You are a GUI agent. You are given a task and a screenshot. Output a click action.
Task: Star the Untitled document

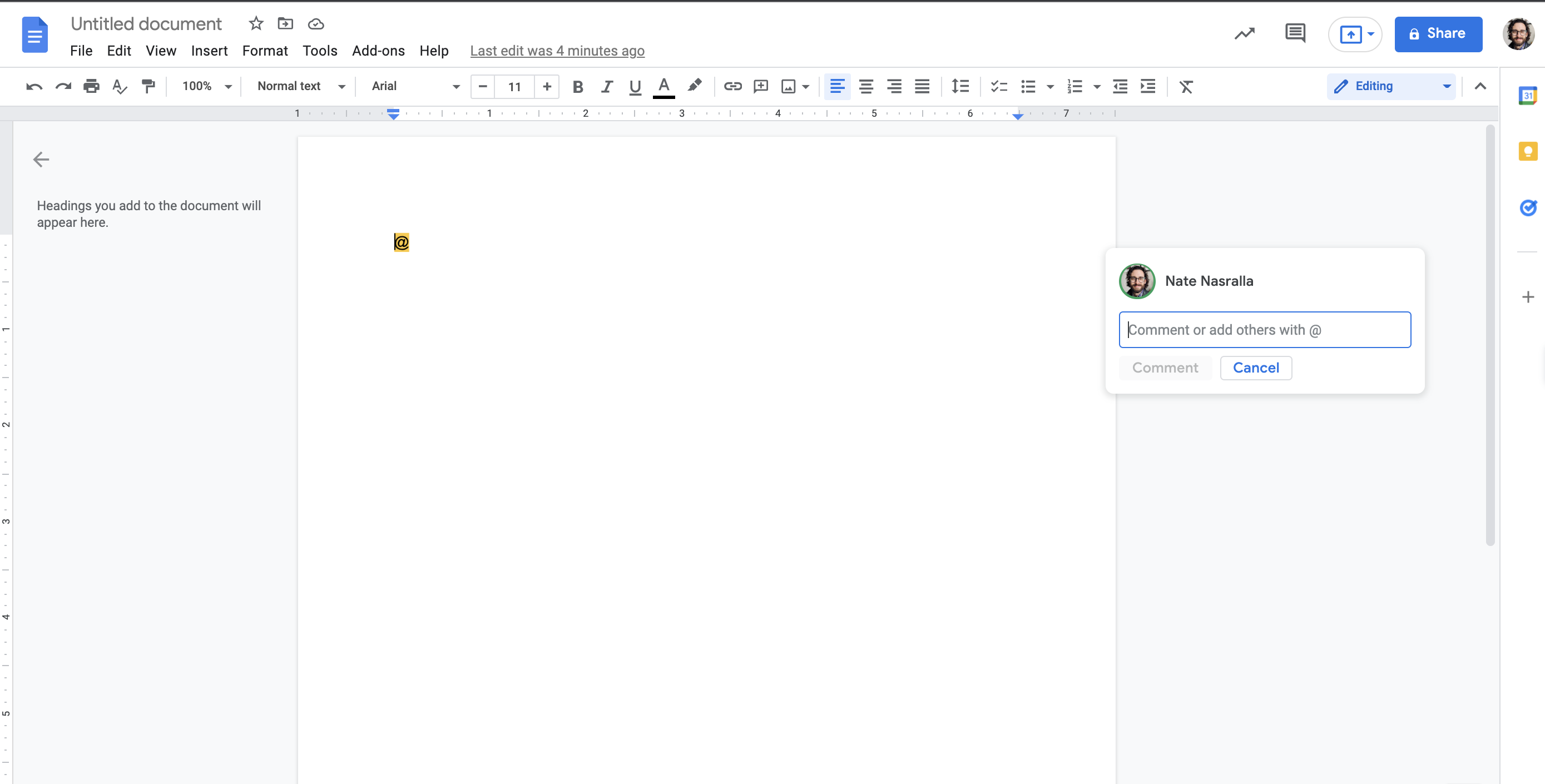[256, 24]
